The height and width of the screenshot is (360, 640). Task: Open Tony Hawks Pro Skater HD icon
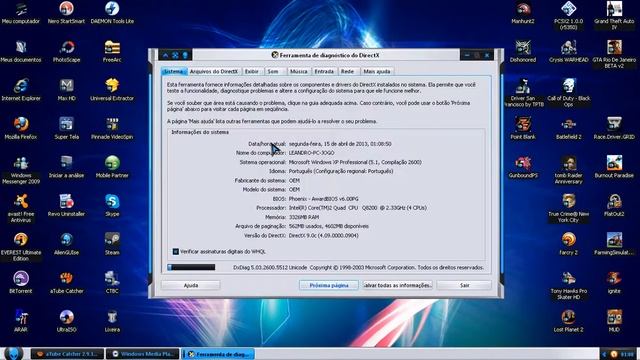[x=568, y=285]
